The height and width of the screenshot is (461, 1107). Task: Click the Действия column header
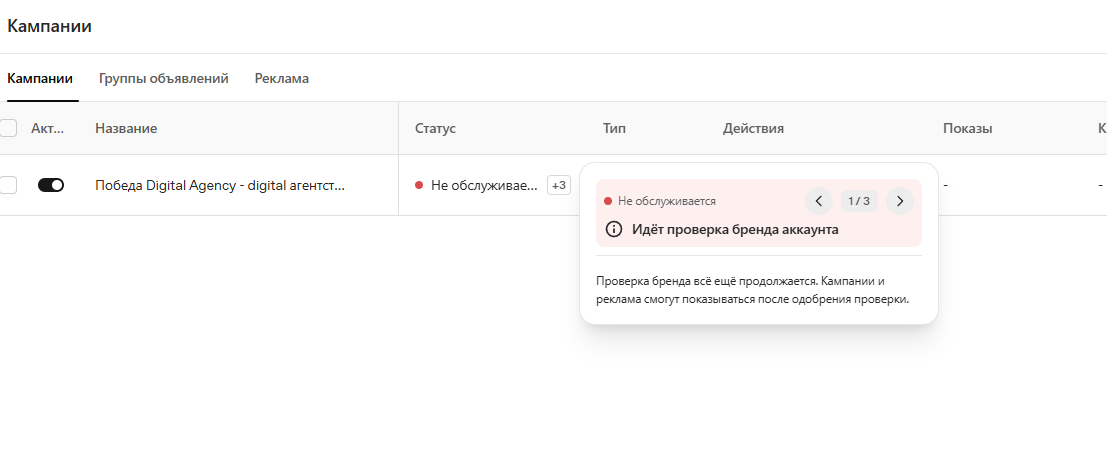tap(753, 128)
